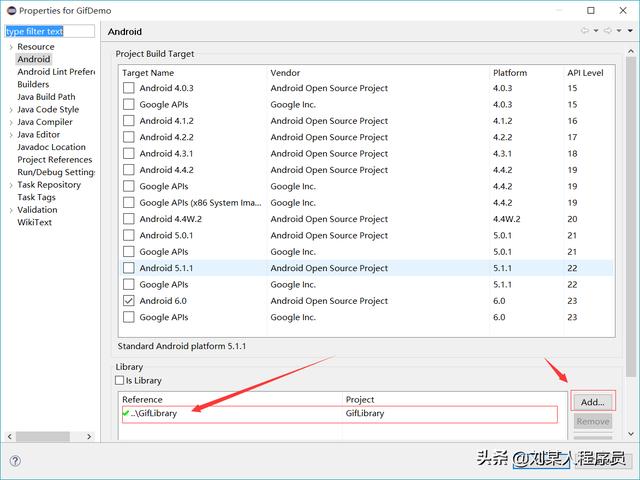Screen dimensions: 640x480
Task: Expand the Java Code Style node
Action: coord(11,110)
